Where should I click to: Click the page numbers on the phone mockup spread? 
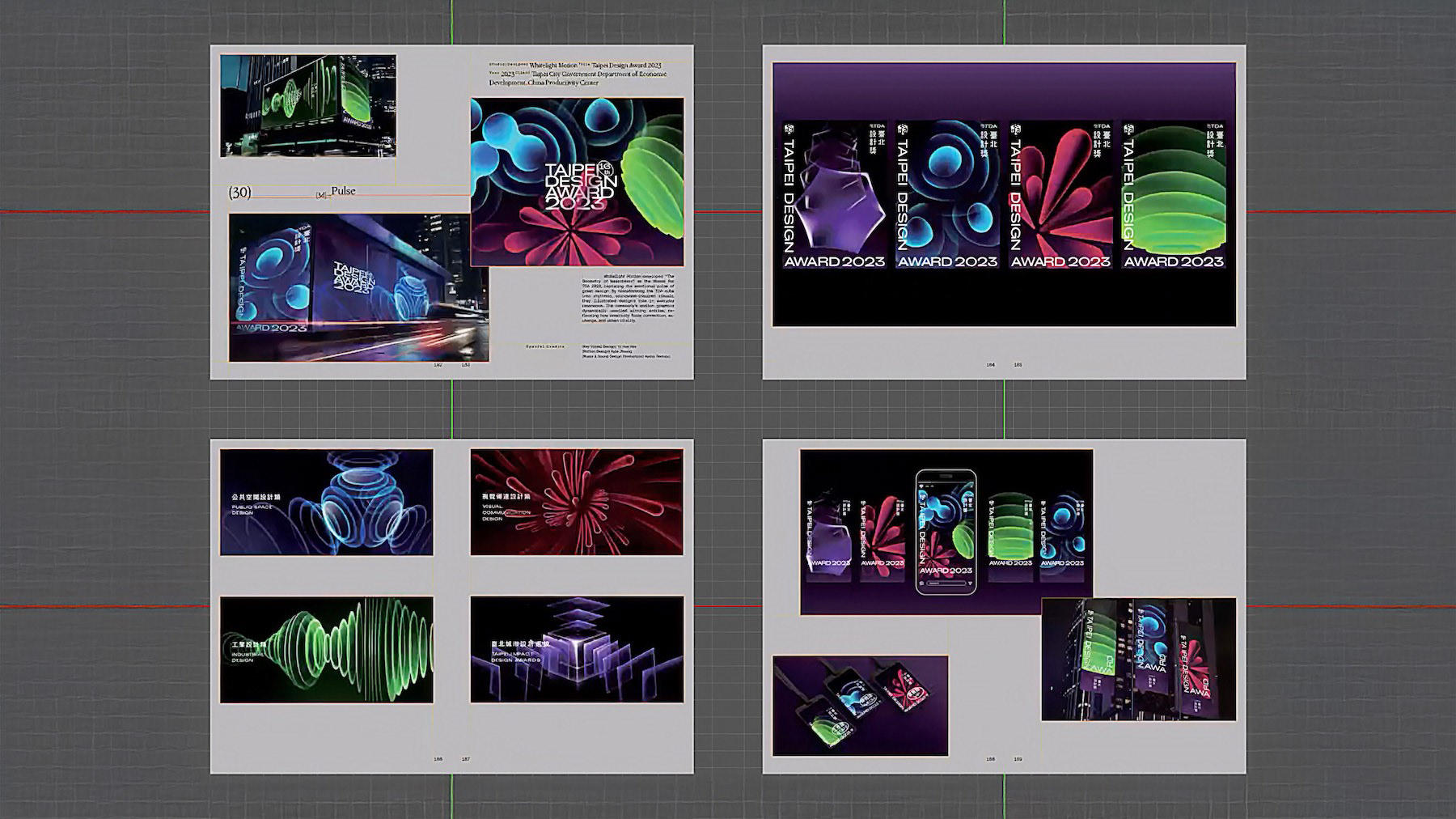tap(1004, 759)
